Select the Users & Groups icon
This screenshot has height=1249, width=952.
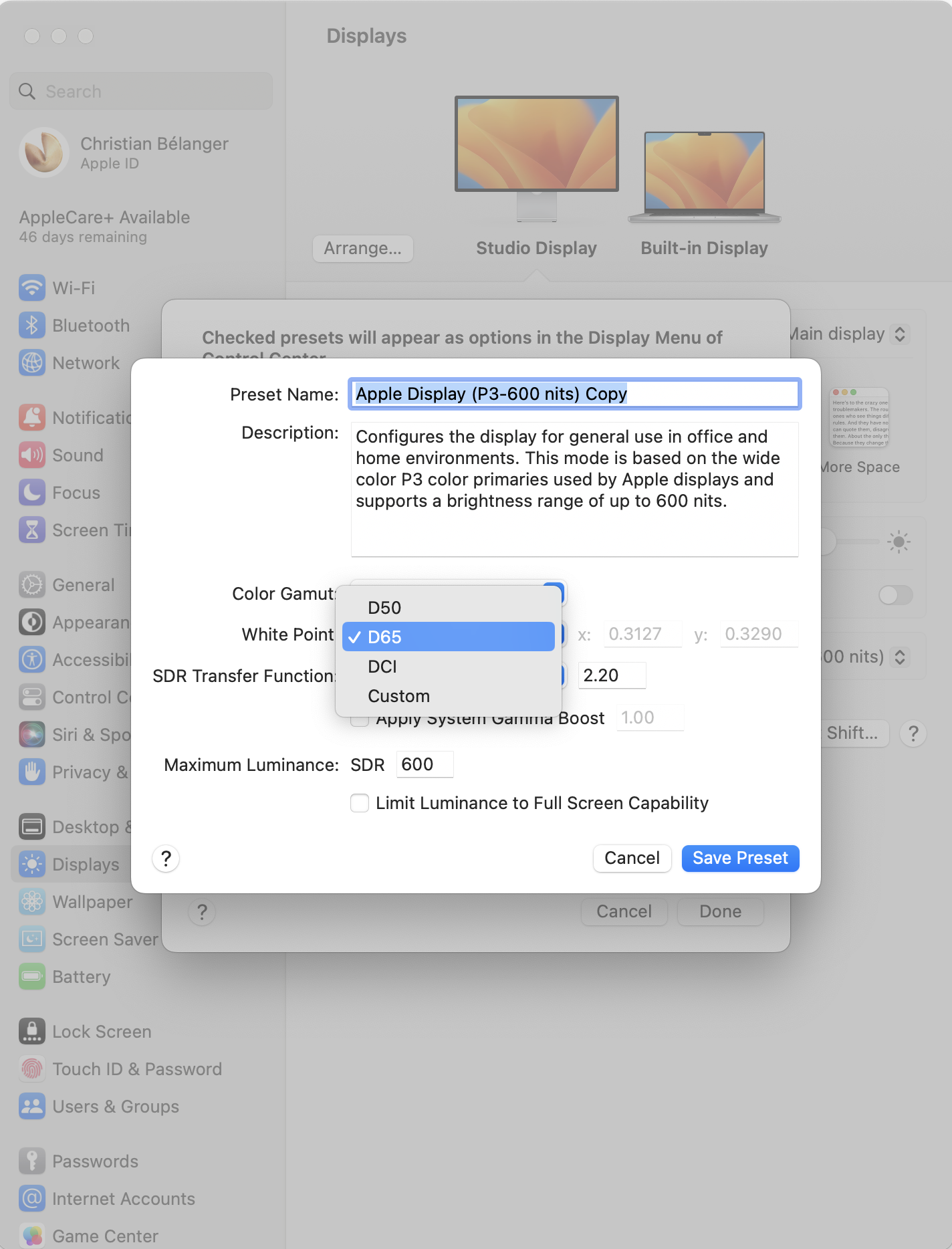[32, 1107]
